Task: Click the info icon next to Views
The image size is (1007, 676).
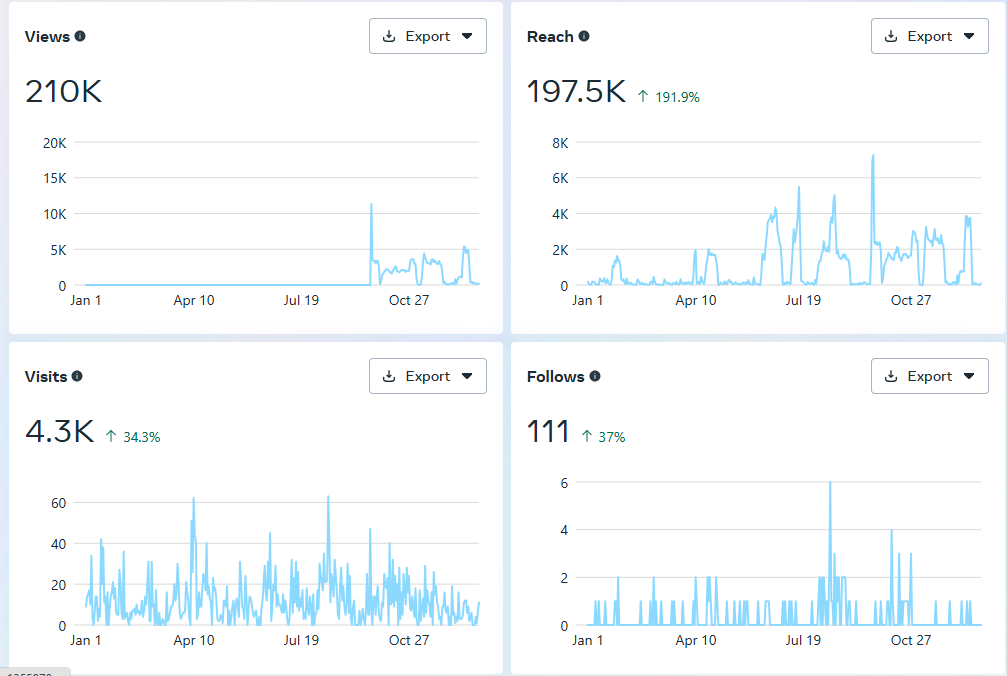Action: [x=80, y=36]
